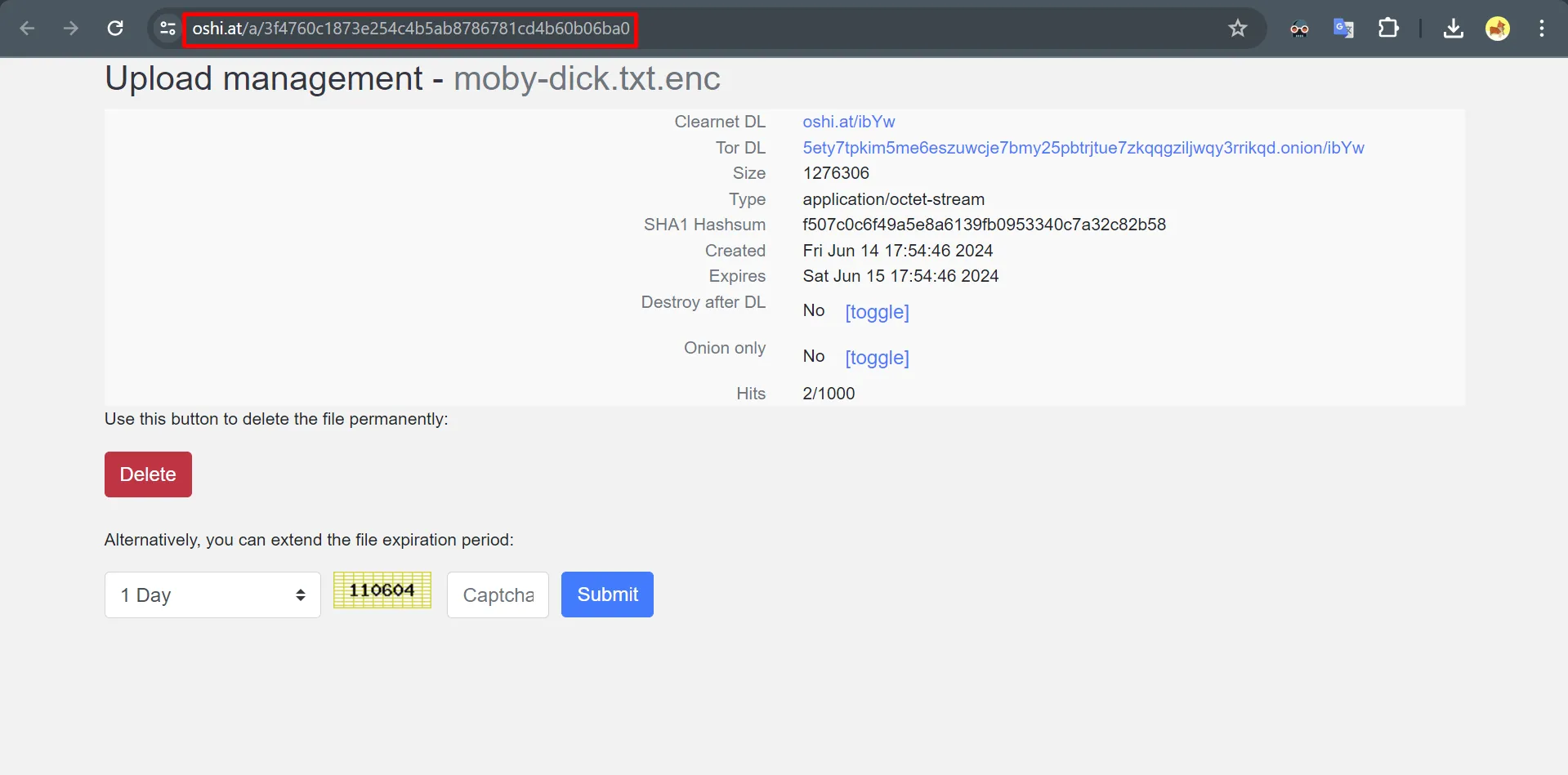Open the browser Downloads icon
Viewport: 1568px width, 775px height.
click(1453, 29)
